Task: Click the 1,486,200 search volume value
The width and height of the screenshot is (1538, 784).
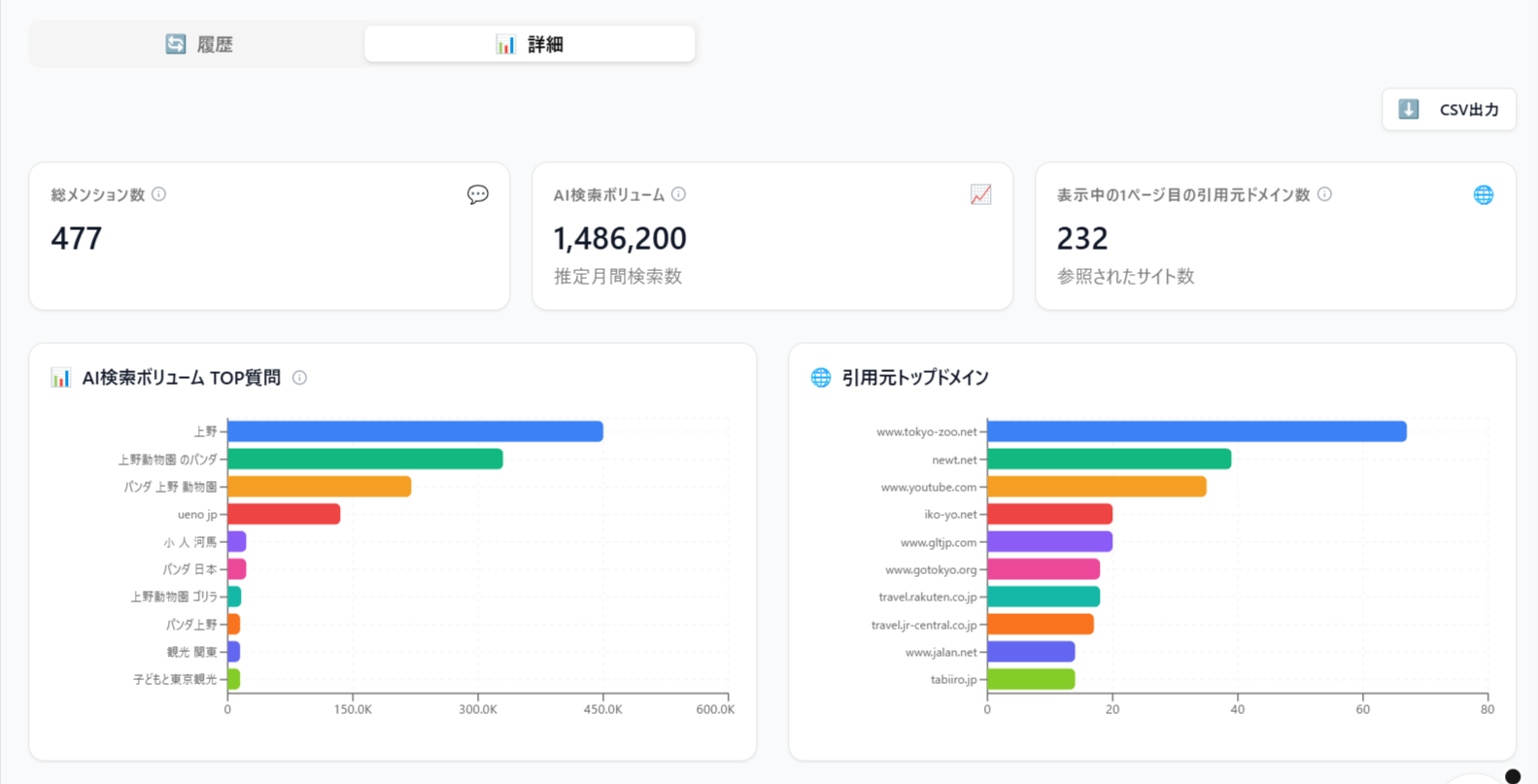Action: click(x=620, y=238)
